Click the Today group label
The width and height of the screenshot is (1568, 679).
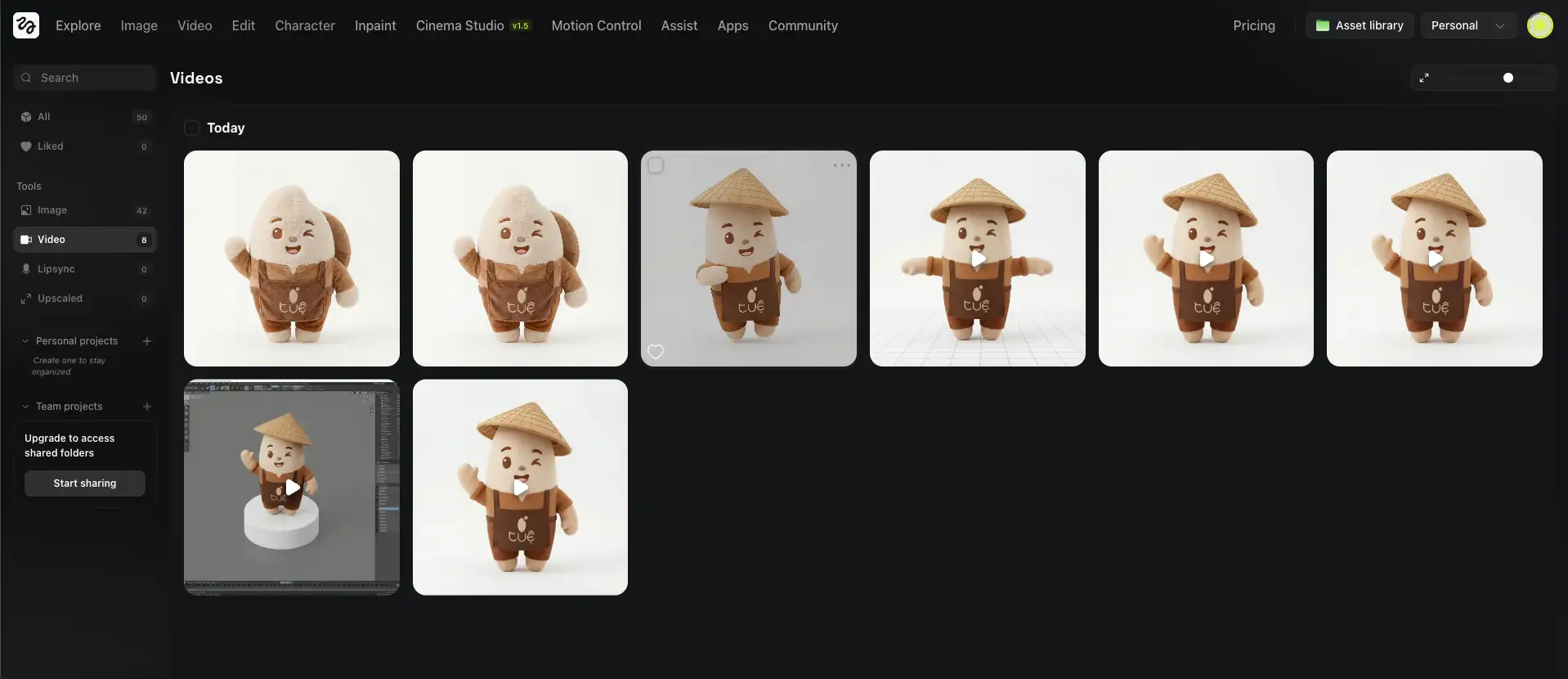226,128
